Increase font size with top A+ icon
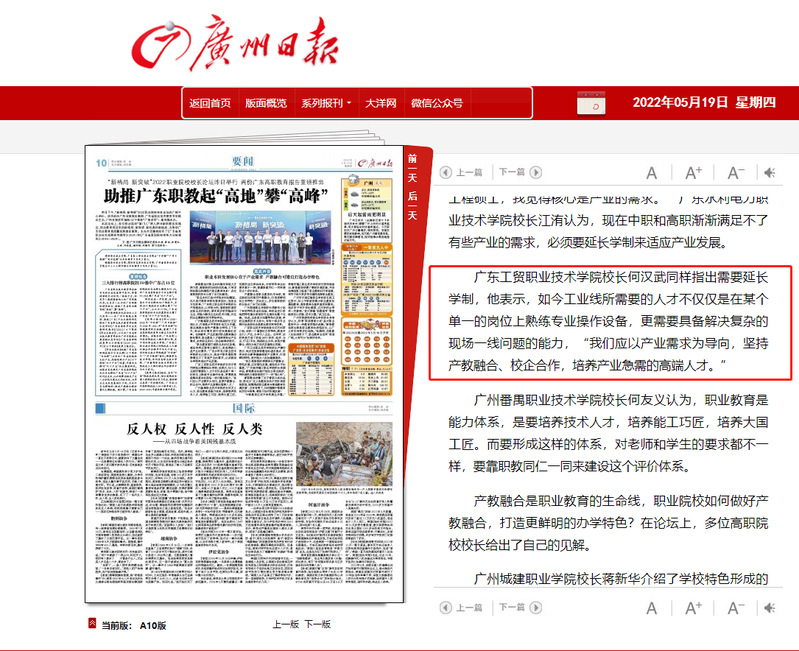The image size is (799, 651). (x=694, y=172)
